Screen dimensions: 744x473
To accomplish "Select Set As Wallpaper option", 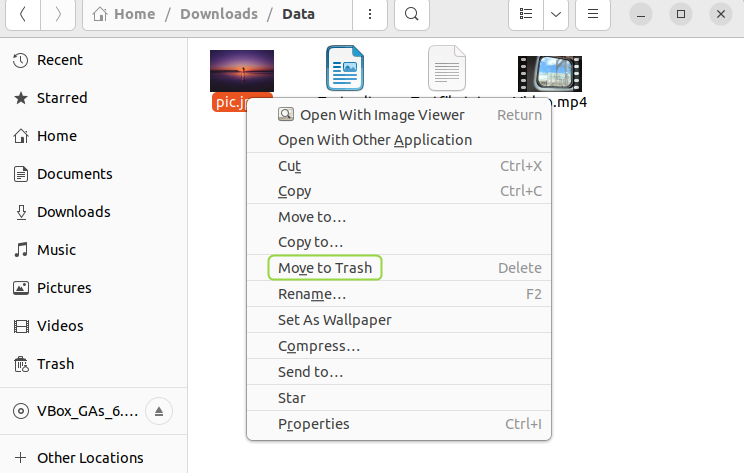I will (x=334, y=320).
